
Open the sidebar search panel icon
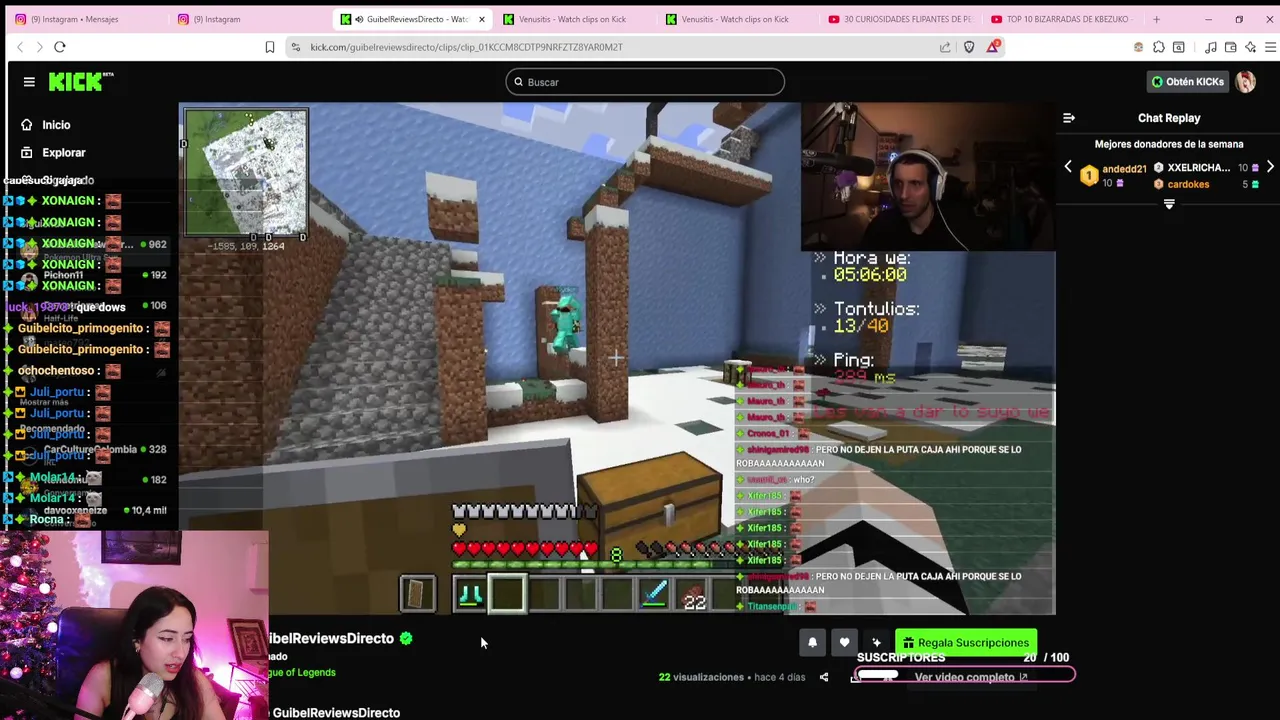pyautogui.click(x=1179, y=47)
